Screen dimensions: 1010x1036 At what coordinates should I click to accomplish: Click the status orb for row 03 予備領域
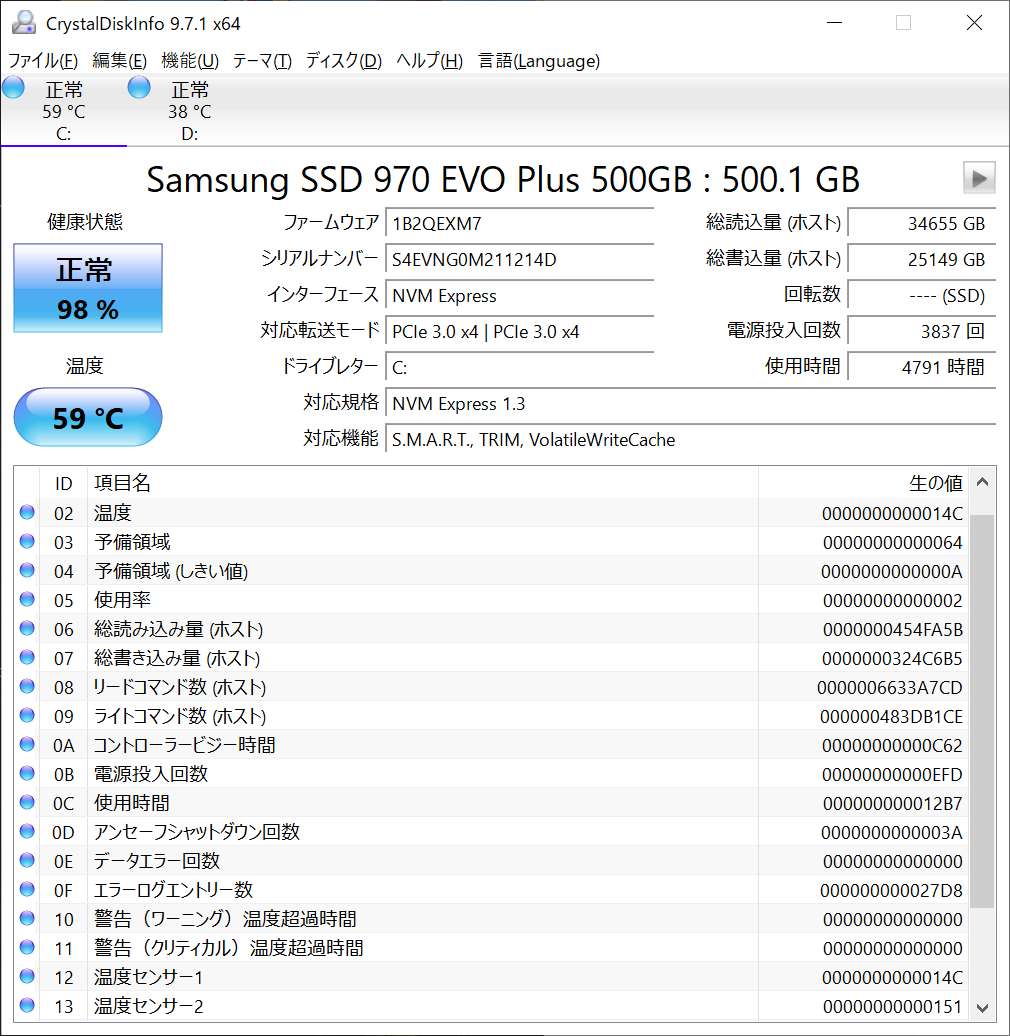click(x=27, y=541)
